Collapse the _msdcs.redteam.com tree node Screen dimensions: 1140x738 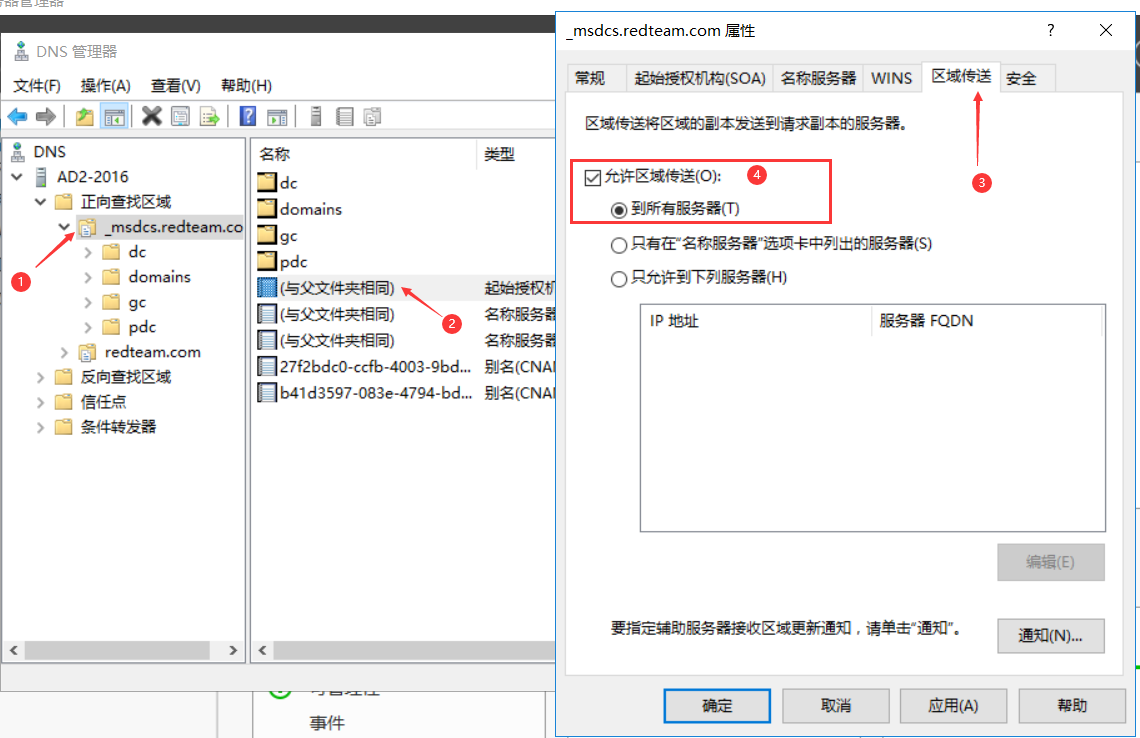coord(64,227)
